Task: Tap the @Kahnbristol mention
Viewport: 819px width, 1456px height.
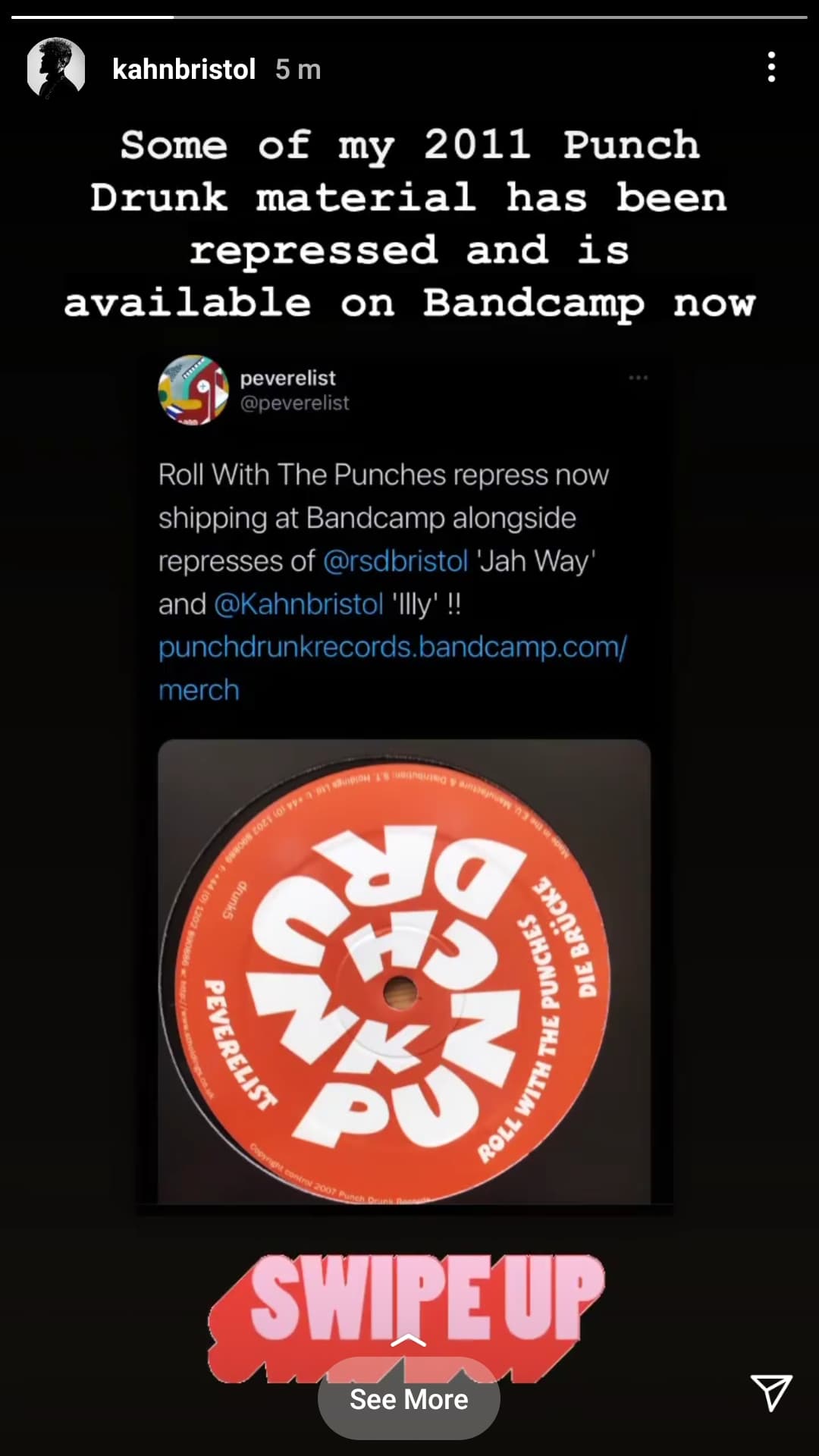Action: [x=298, y=604]
